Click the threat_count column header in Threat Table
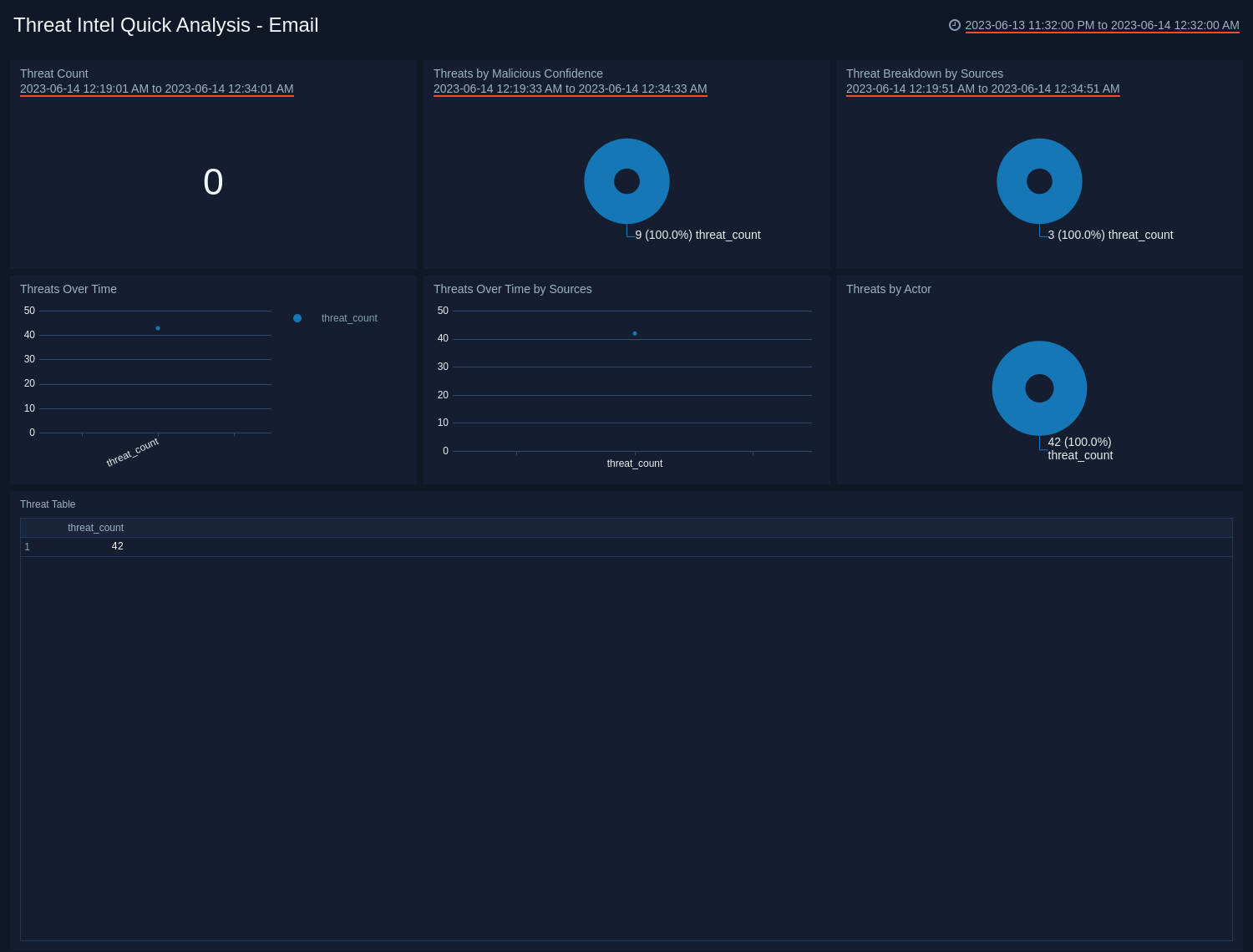1253x952 pixels. click(95, 528)
